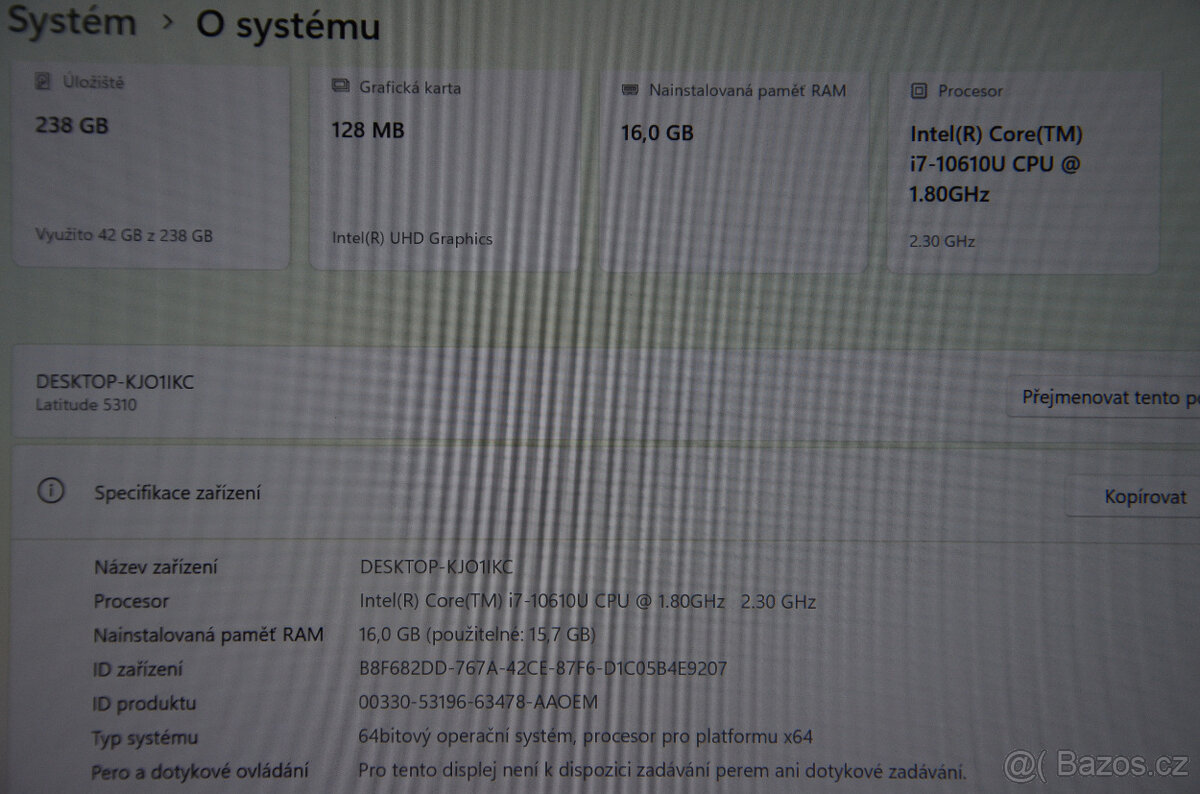Click the 'Název zařízení' label
The height and width of the screenshot is (794, 1200).
pyautogui.click(x=156, y=567)
